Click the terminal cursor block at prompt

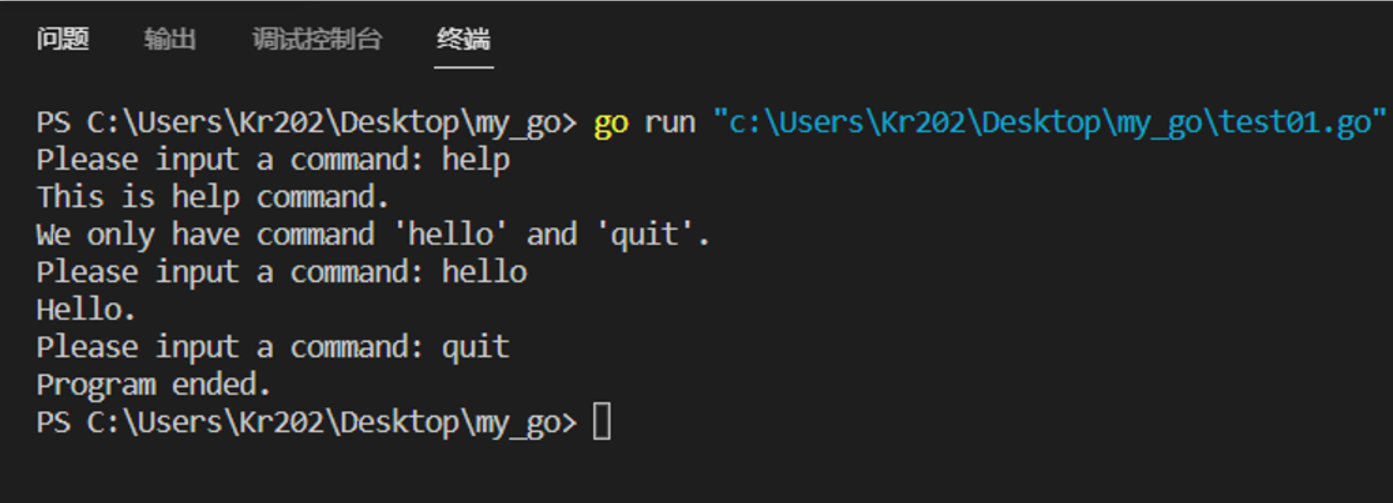(x=601, y=423)
